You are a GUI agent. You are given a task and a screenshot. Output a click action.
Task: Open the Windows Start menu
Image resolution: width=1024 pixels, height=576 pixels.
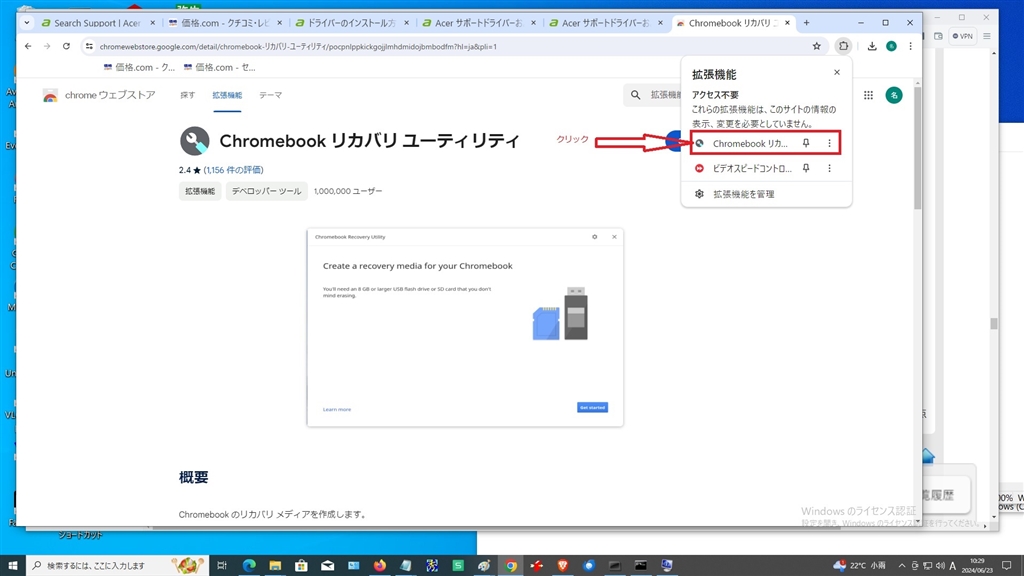(12, 566)
